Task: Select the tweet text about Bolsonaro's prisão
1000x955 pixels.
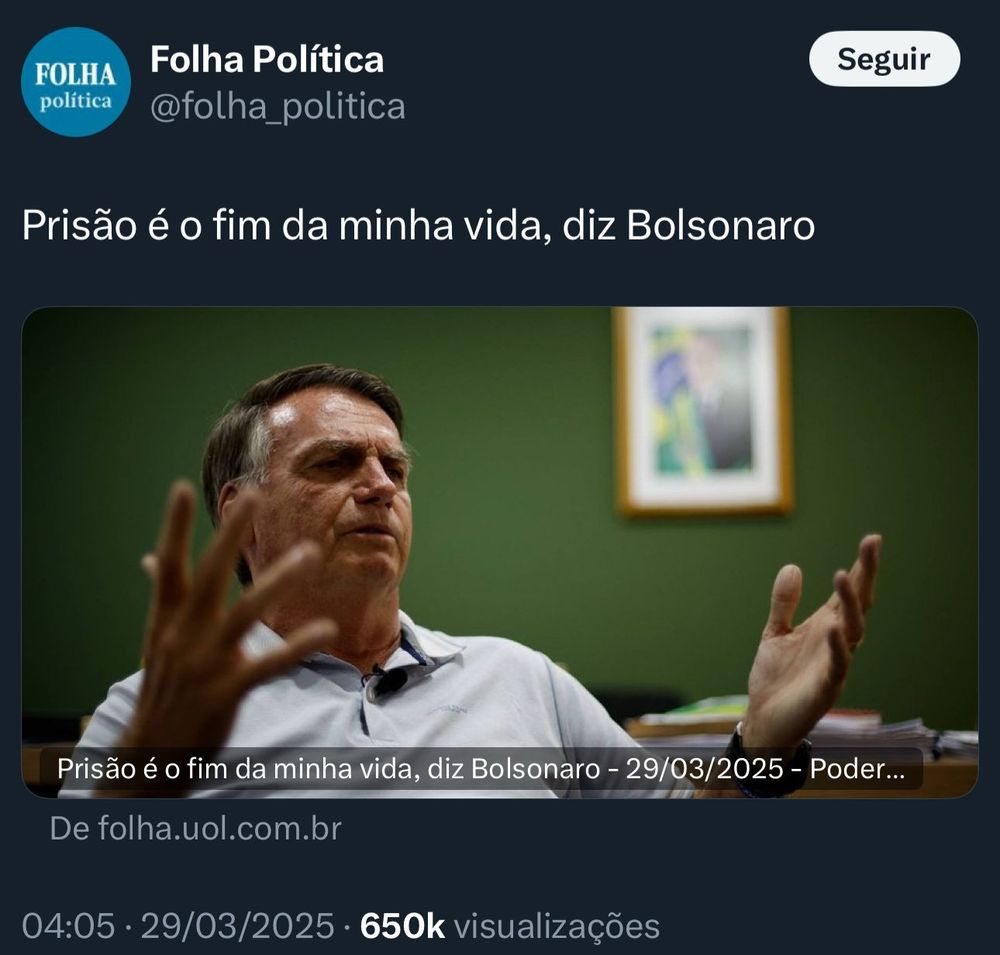Action: (x=418, y=225)
